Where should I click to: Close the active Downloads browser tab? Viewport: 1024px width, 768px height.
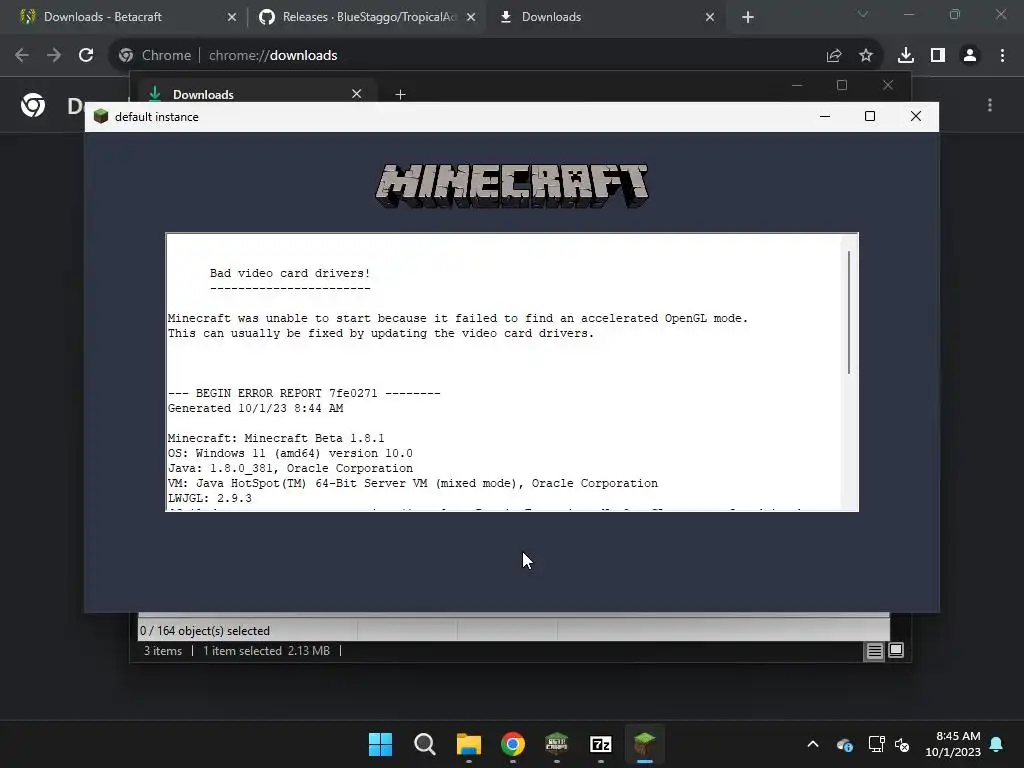point(710,17)
